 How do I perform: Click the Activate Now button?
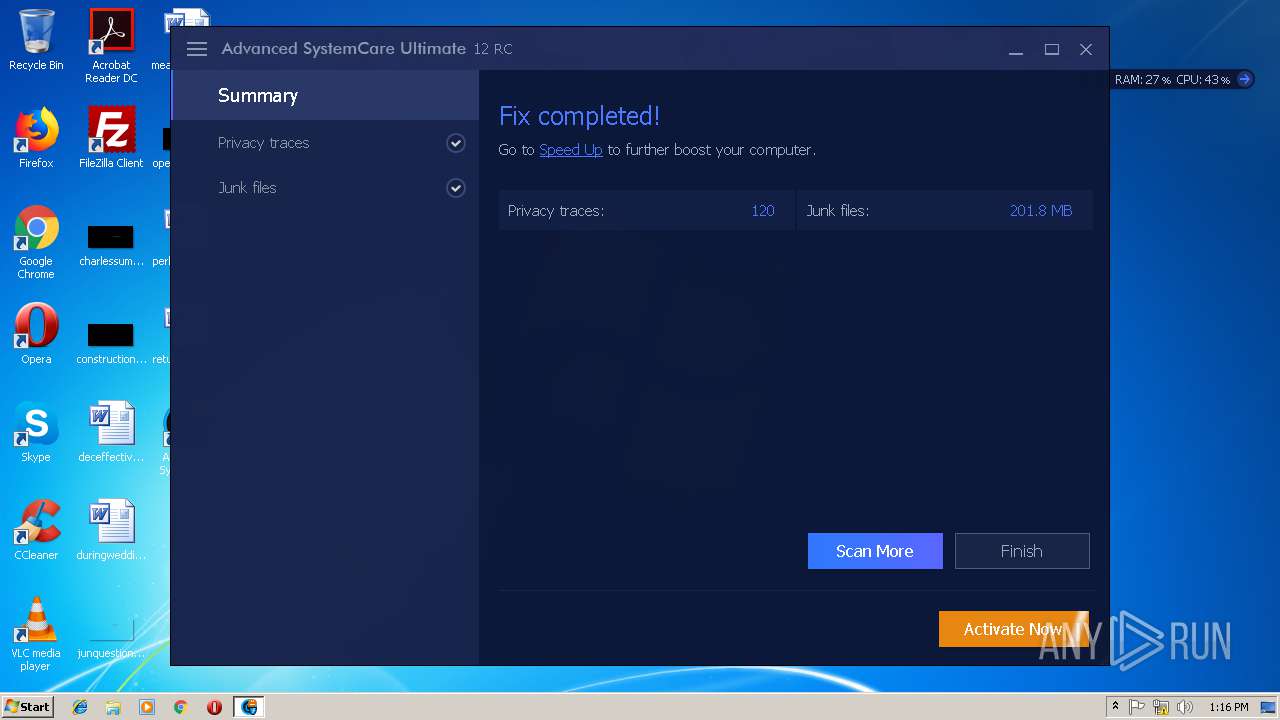[x=1013, y=629]
